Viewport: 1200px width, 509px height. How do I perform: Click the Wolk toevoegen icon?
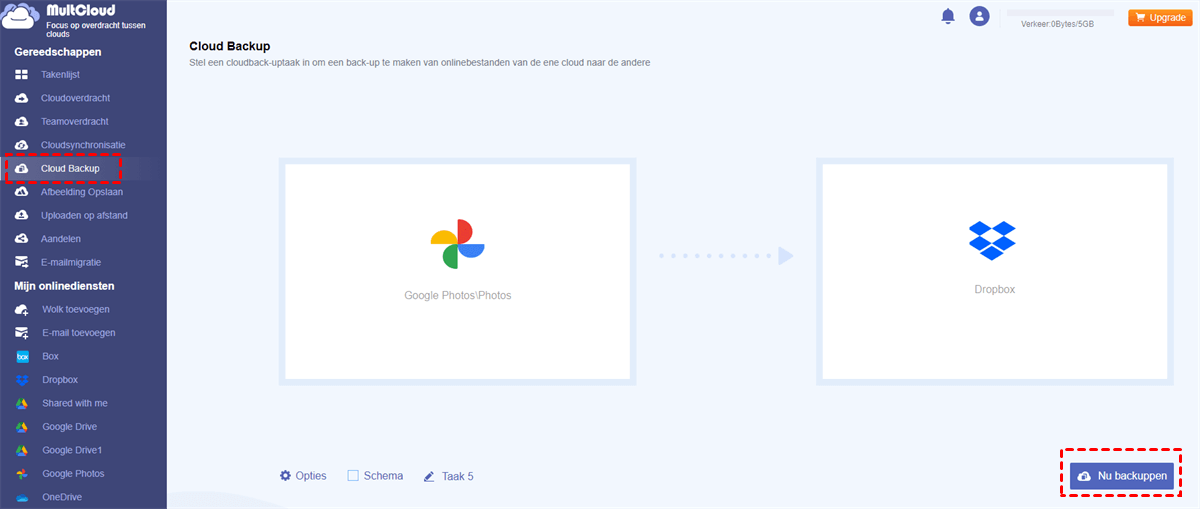21,309
